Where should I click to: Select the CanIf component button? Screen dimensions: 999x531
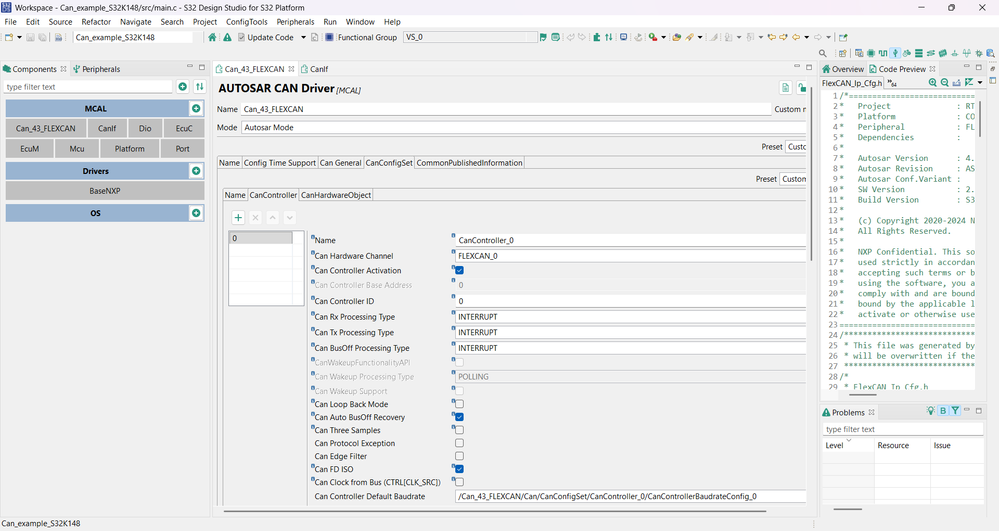pyautogui.click(x=107, y=128)
